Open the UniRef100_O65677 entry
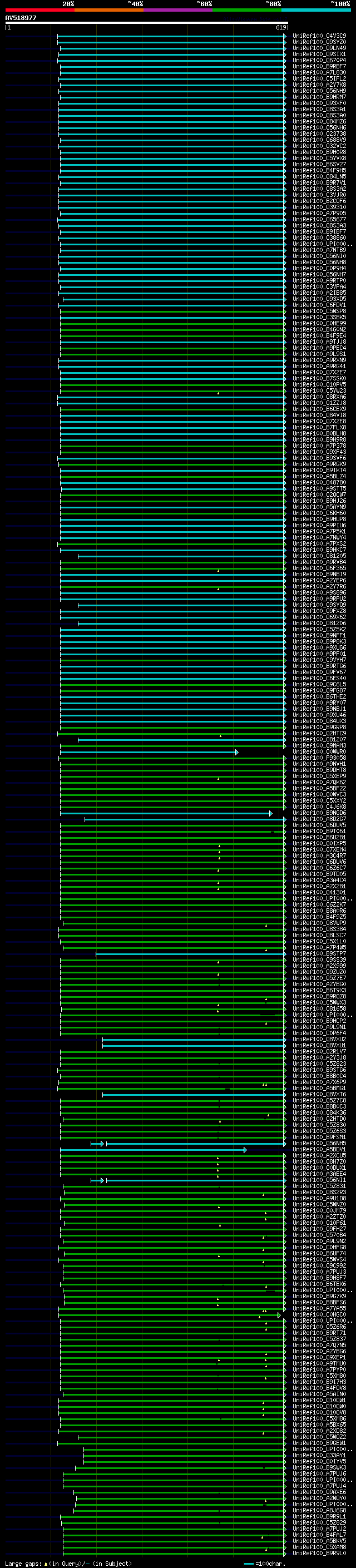The height and width of the screenshot is (1568, 356). (319, 220)
